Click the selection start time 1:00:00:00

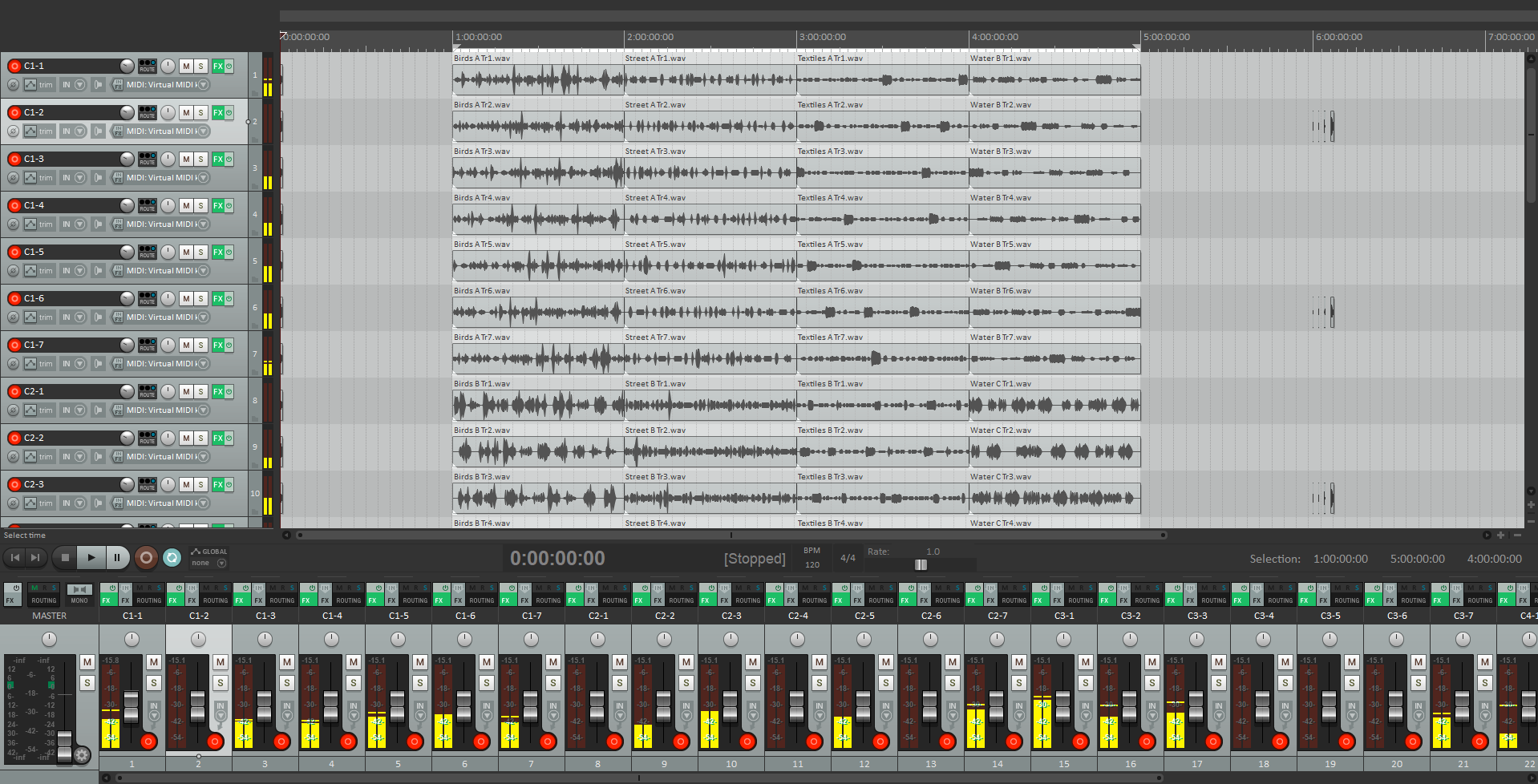[x=1340, y=559]
